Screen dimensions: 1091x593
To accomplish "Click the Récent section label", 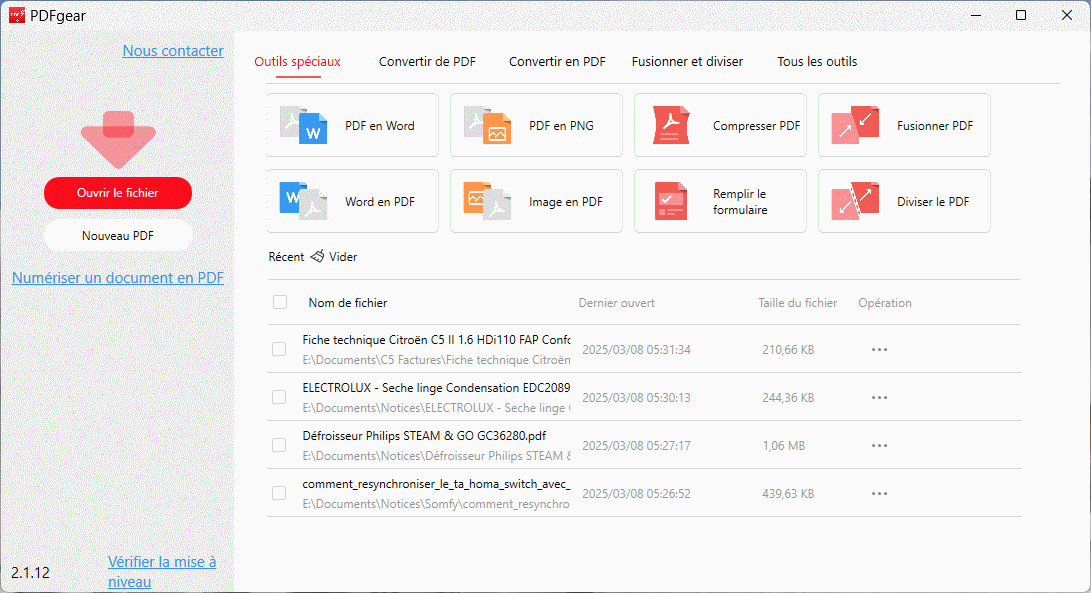I will coord(286,257).
